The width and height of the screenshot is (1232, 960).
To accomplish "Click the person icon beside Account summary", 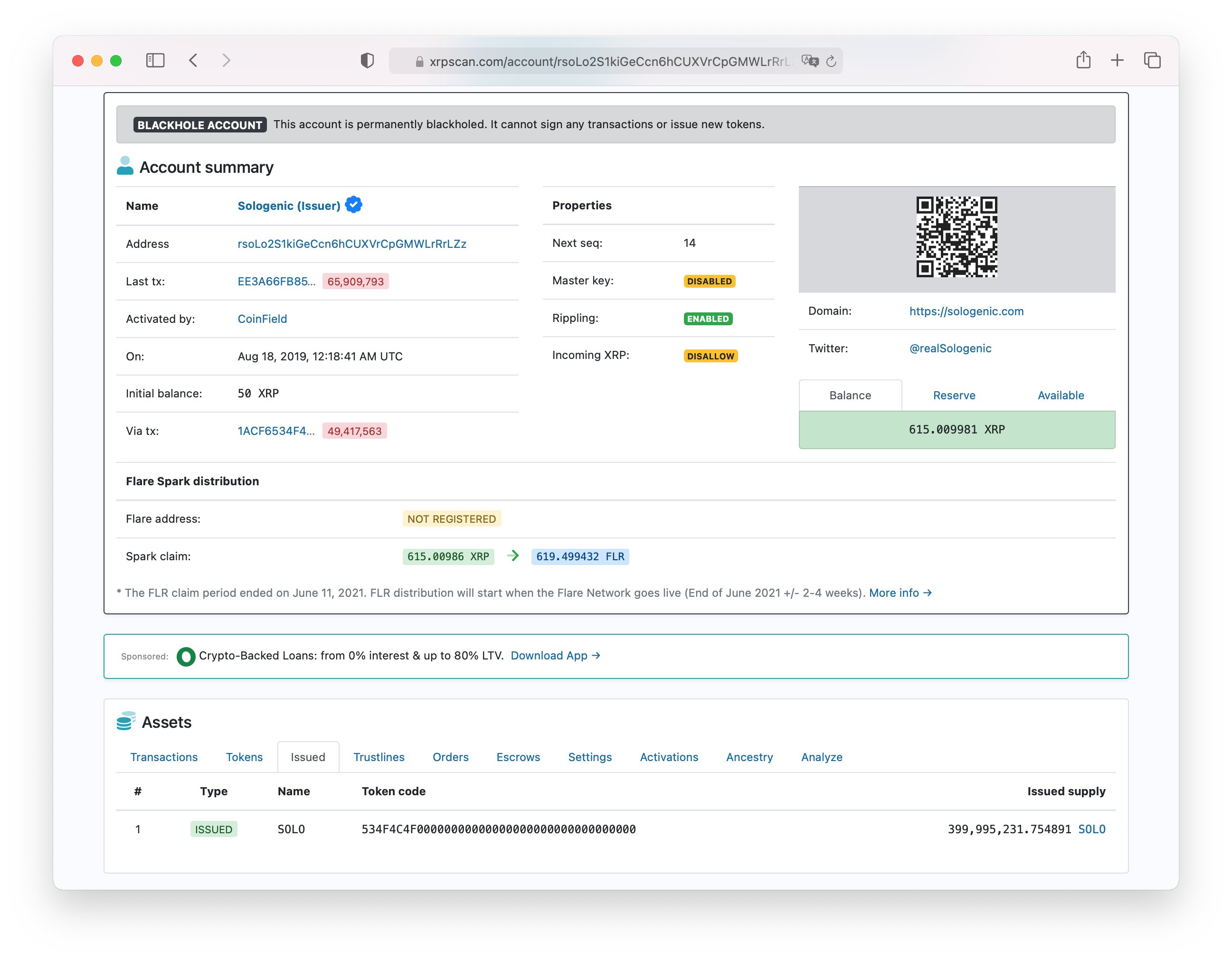I will pyautogui.click(x=125, y=166).
